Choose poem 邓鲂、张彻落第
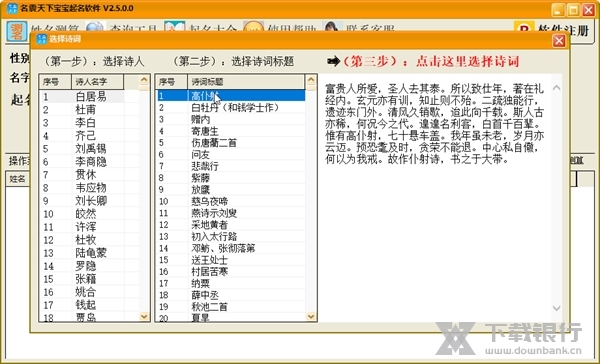Image resolution: width=600 pixels, height=364 pixels. pyautogui.click(x=223, y=248)
